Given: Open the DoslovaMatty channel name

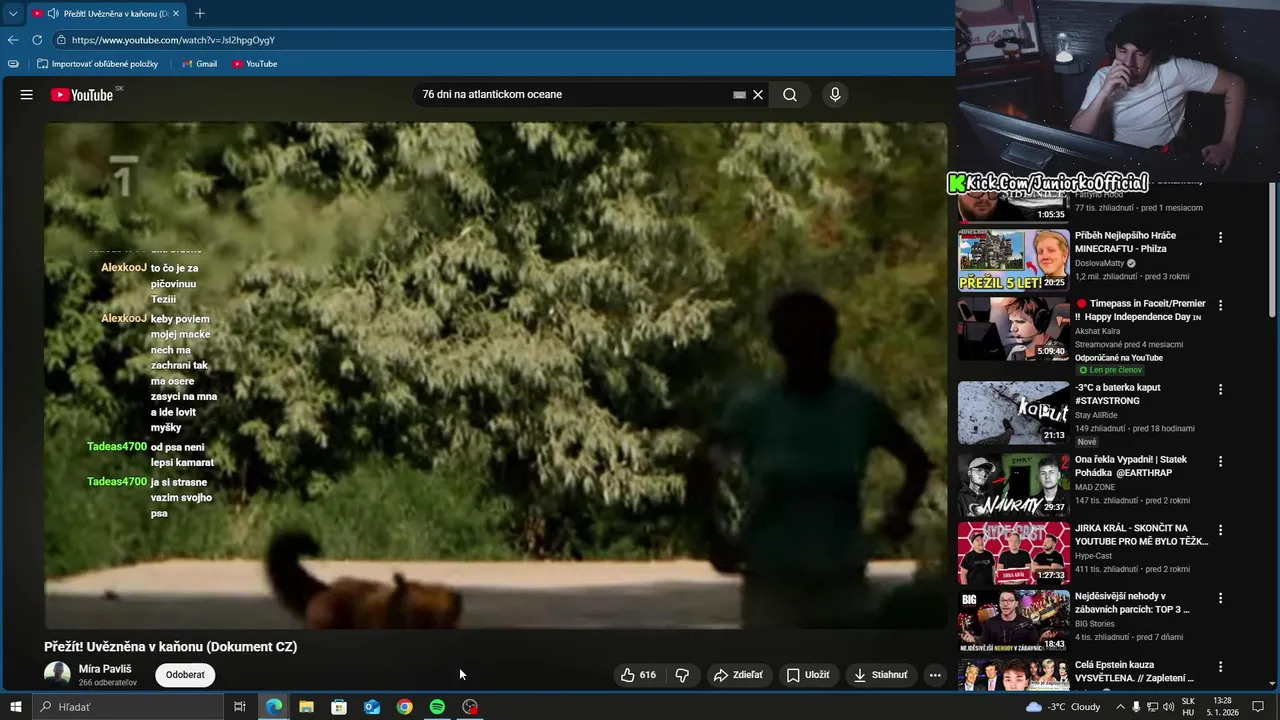Looking at the screenshot, I should [x=1099, y=263].
